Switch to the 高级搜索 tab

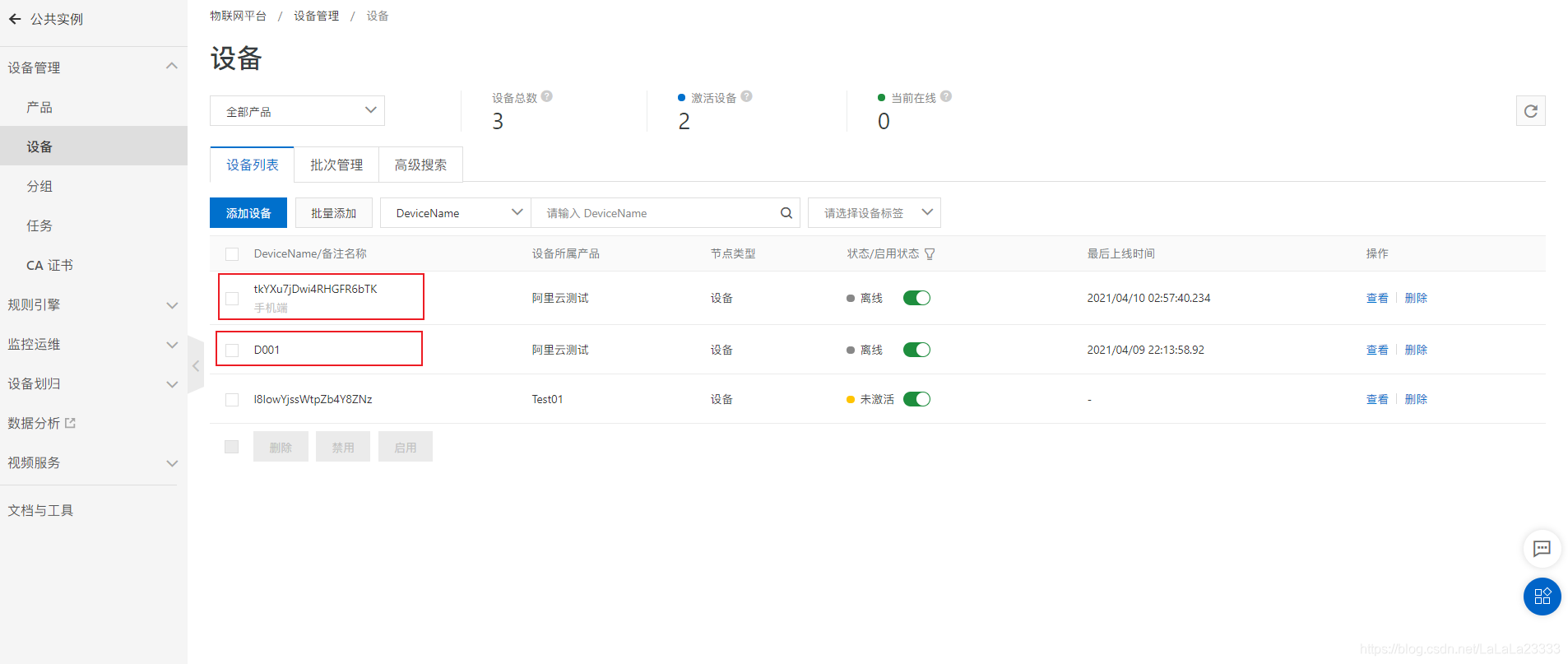click(x=420, y=165)
